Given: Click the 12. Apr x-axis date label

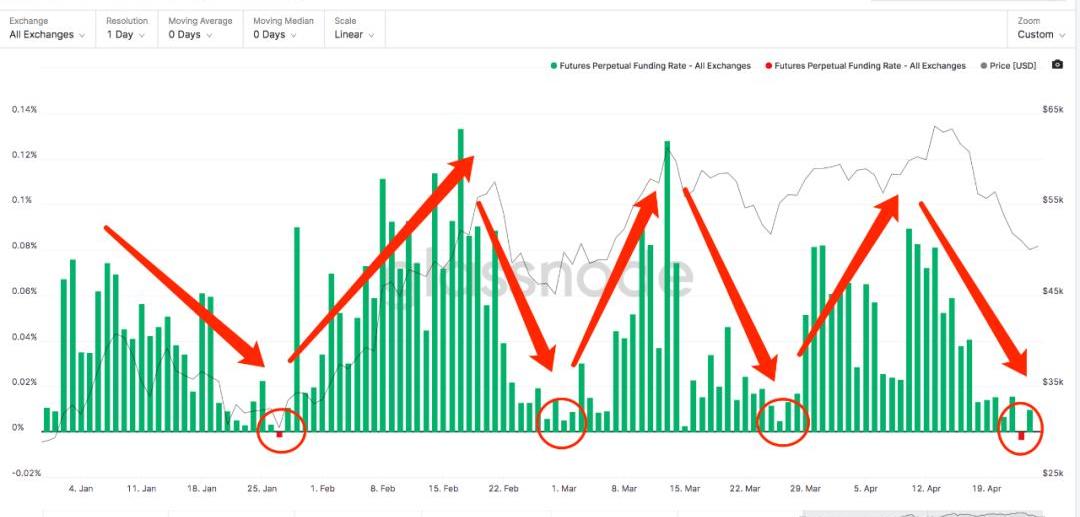Looking at the screenshot, I should click(x=927, y=489).
